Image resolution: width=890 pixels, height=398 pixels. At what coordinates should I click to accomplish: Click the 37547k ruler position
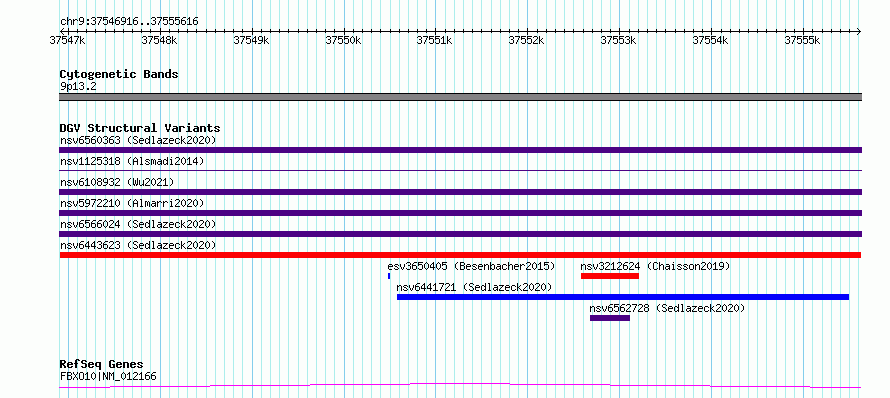68,40
